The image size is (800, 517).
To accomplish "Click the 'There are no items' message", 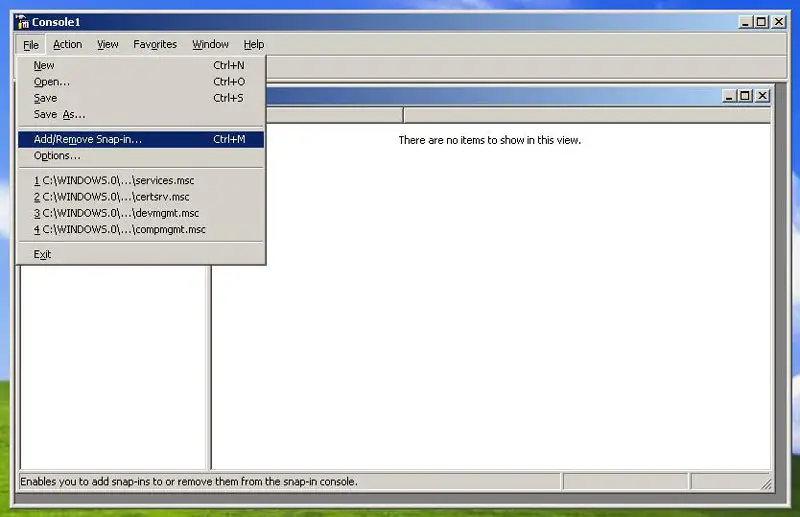I will point(490,140).
